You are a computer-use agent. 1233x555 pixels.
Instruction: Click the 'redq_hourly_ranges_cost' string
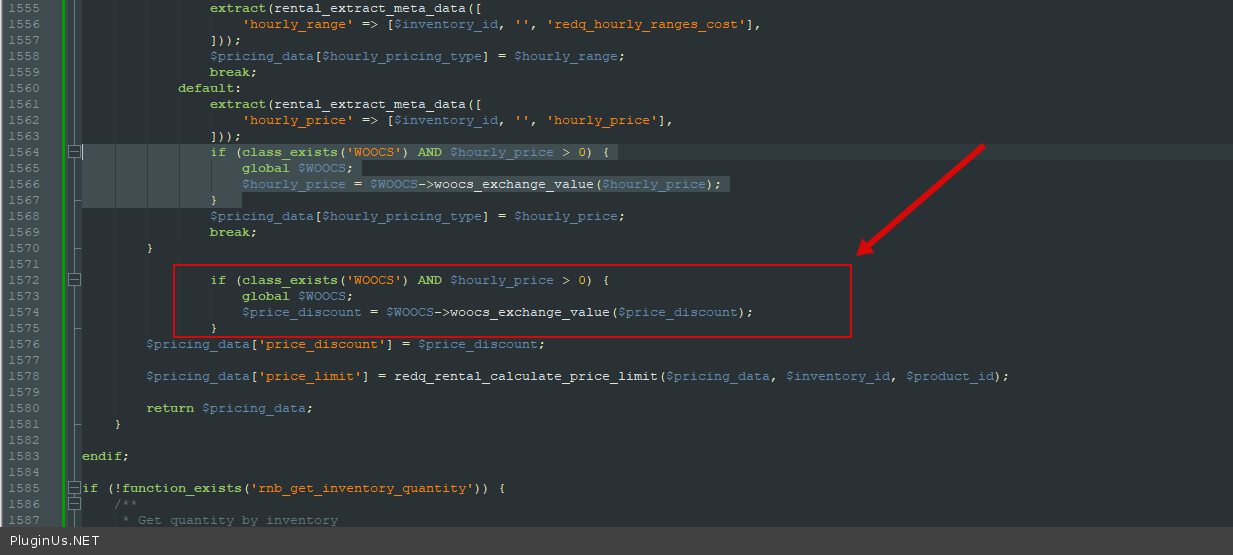point(645,24)
